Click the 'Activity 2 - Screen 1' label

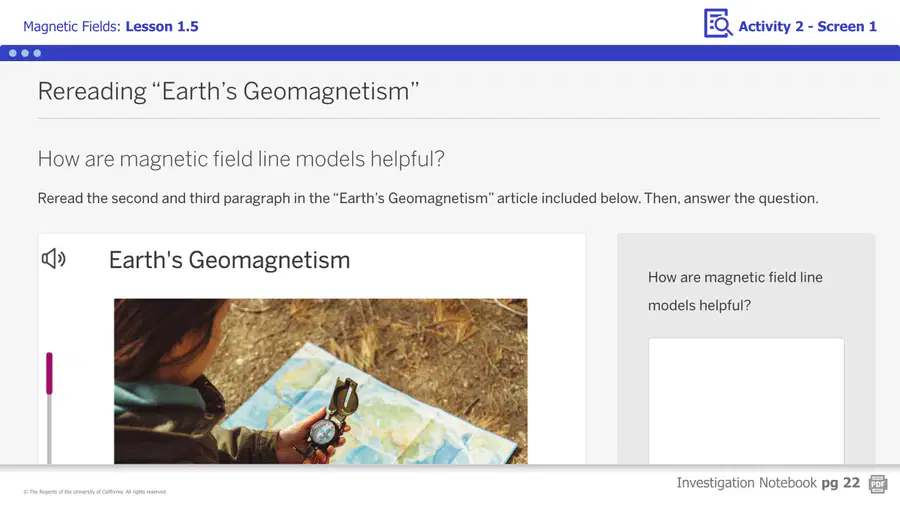coord(807,26)
